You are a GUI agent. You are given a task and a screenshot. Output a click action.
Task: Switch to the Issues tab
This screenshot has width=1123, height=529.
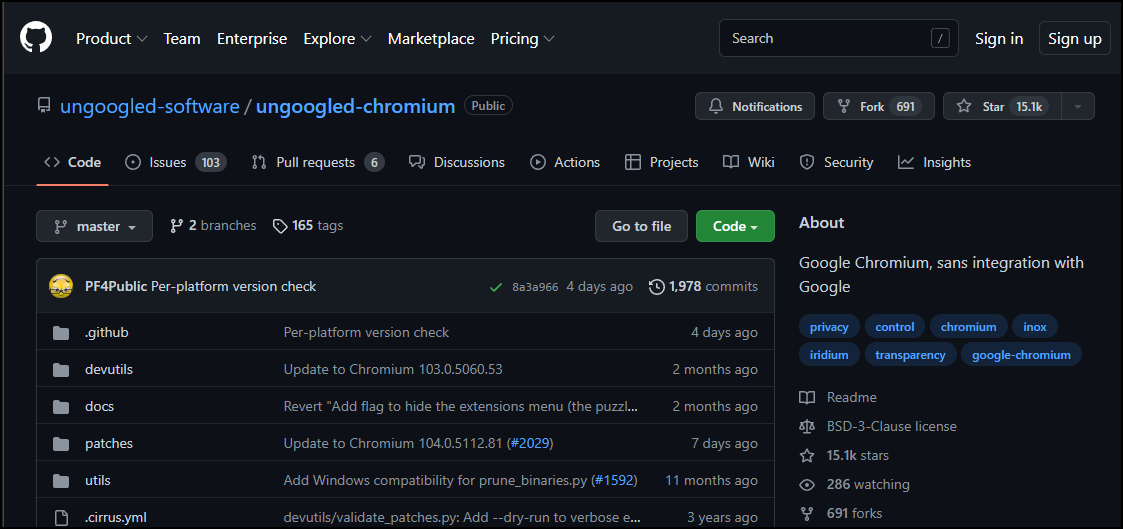[175, 162]
